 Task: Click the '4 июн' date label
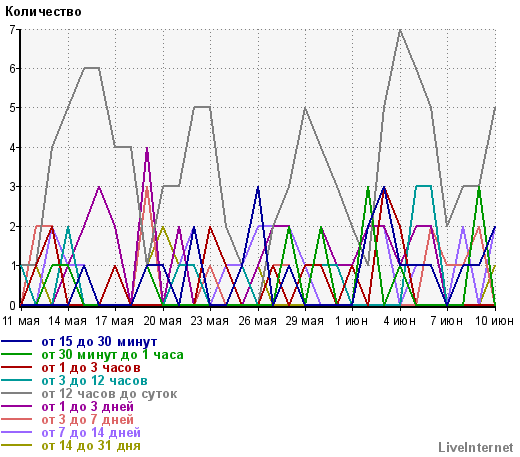point(399,321)
